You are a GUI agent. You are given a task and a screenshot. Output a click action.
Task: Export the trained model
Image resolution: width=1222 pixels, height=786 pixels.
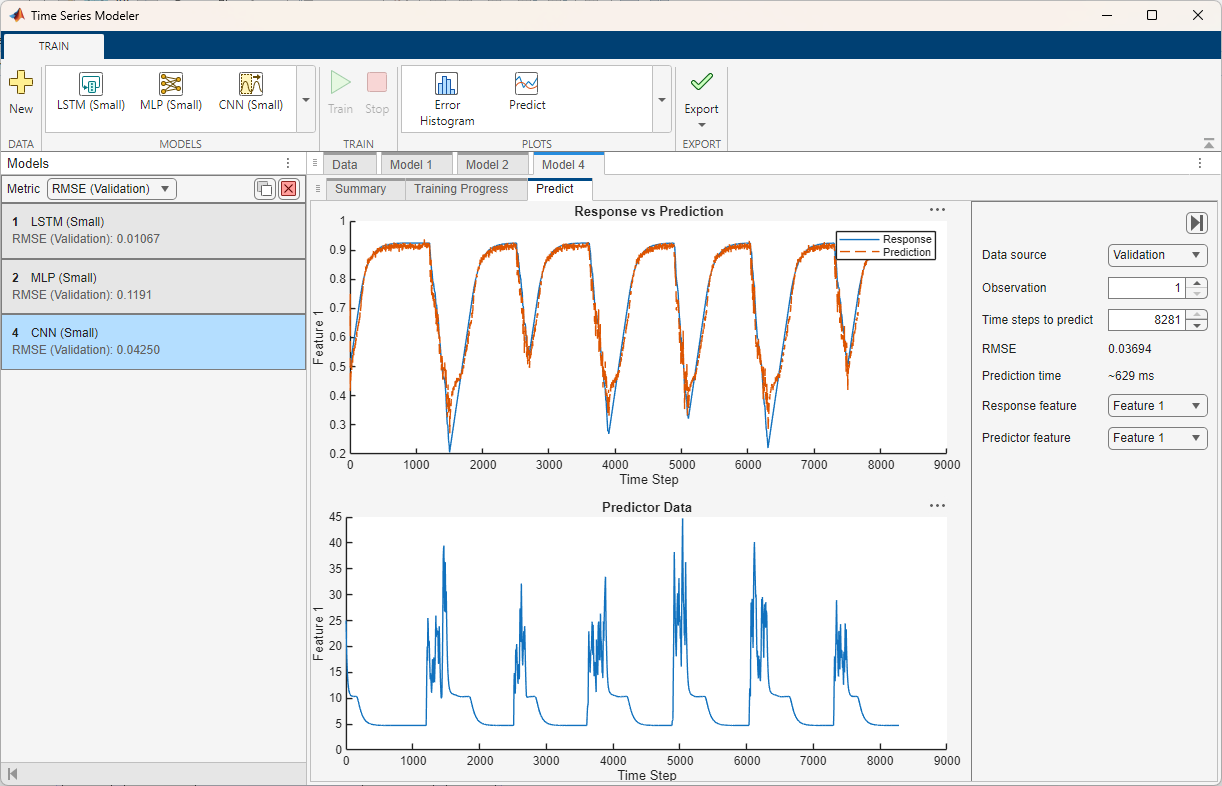701,95
